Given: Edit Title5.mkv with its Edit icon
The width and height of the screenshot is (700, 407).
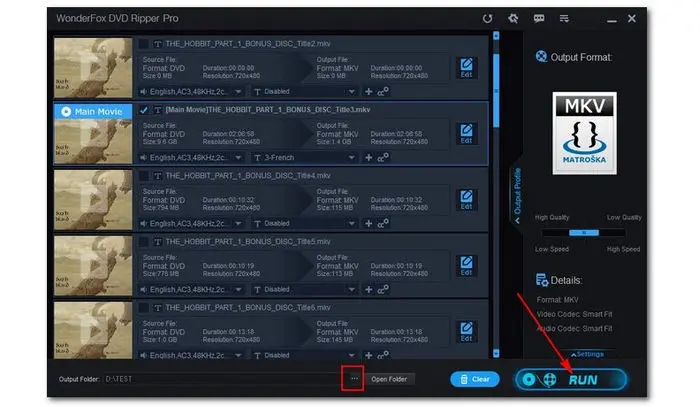Looking at the screenshot, I should (467, 266).
